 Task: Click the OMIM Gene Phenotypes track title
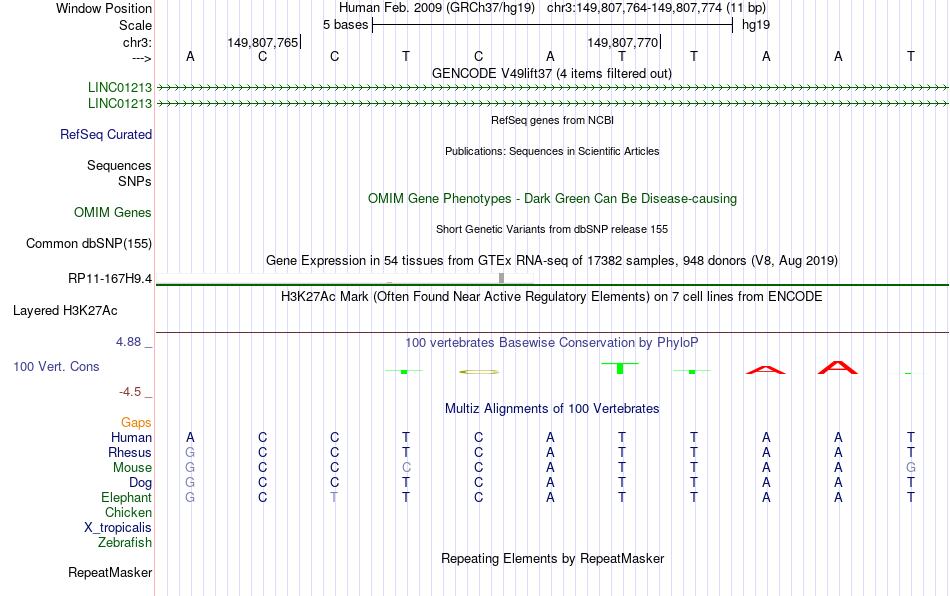(x=552, y=199)
